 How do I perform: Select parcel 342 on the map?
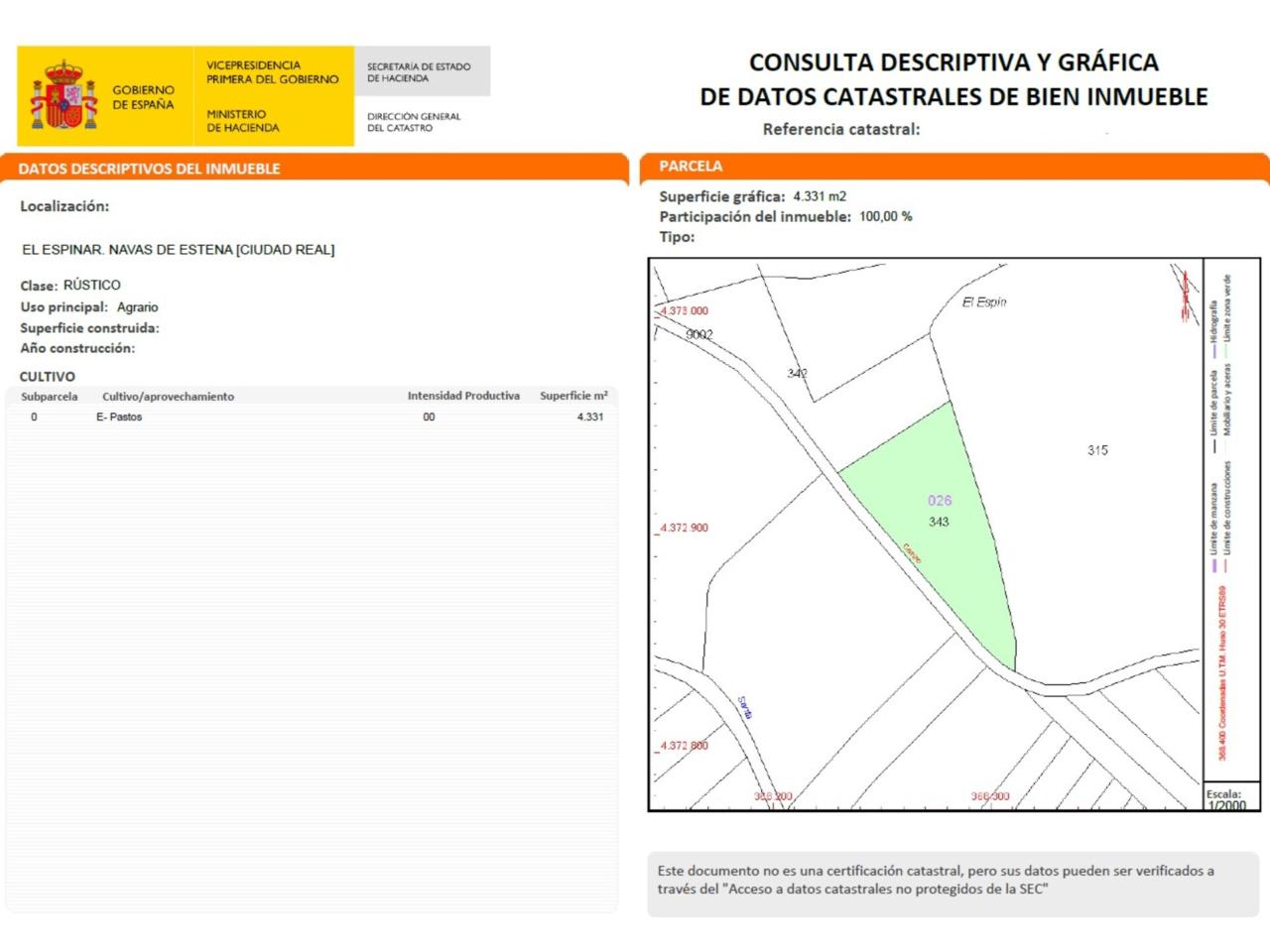(797, 374)
